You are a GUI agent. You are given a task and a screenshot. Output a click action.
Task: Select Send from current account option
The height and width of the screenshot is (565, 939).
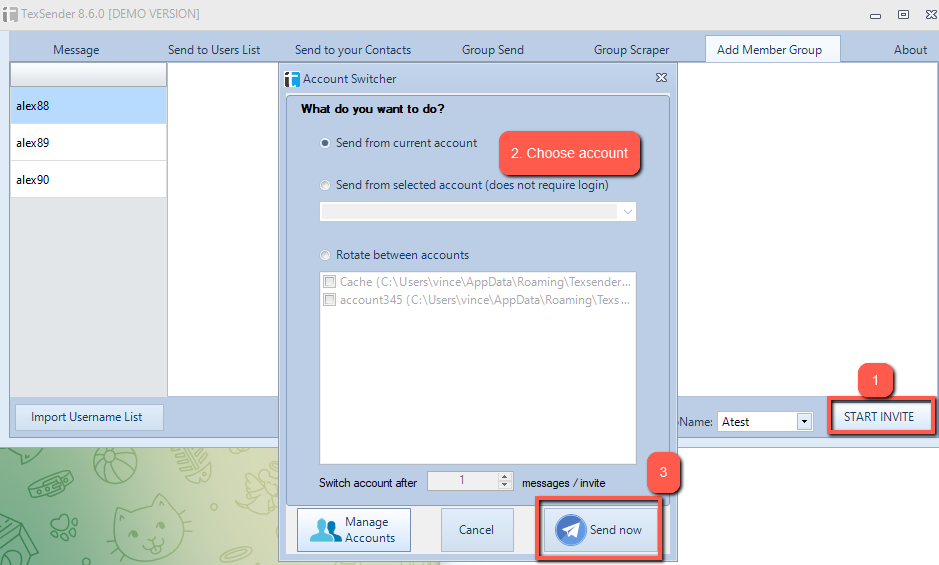click(x=325, y=143)
